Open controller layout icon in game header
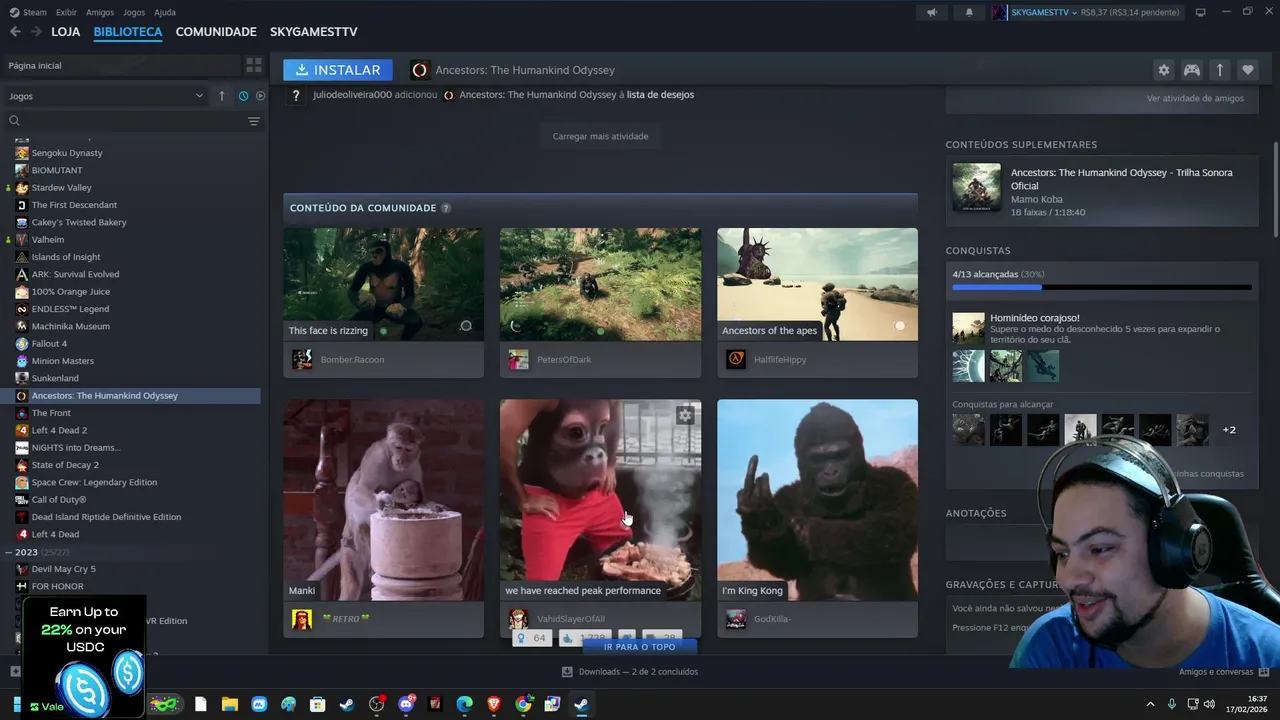The width and height of the screenshot is (1280, 720). click(x=1192, y=70)
